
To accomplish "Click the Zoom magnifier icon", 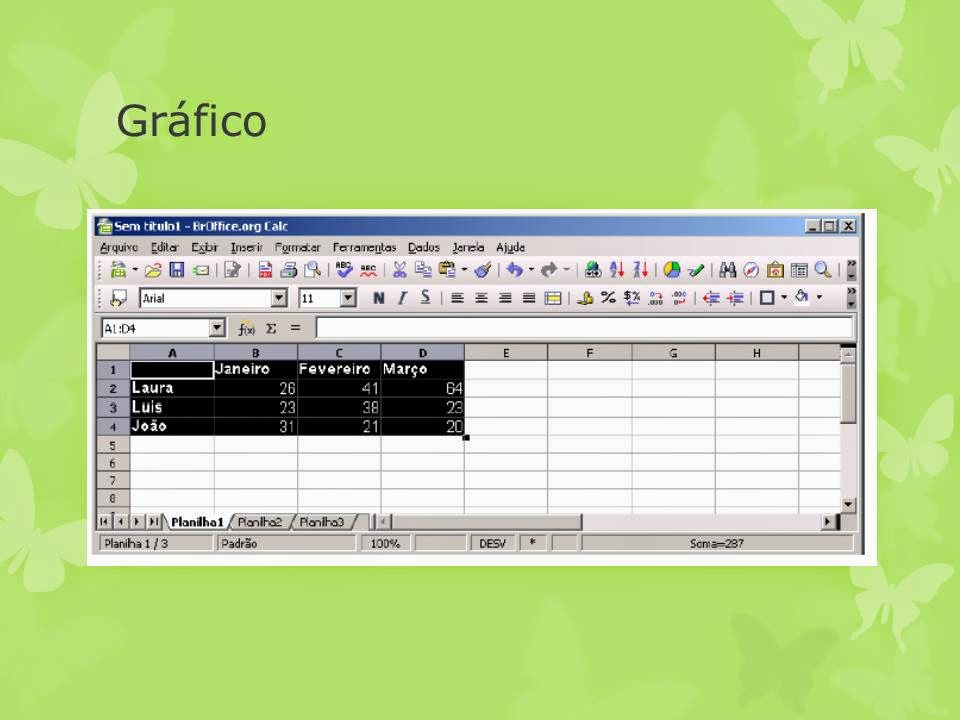I will pos(823,270).
